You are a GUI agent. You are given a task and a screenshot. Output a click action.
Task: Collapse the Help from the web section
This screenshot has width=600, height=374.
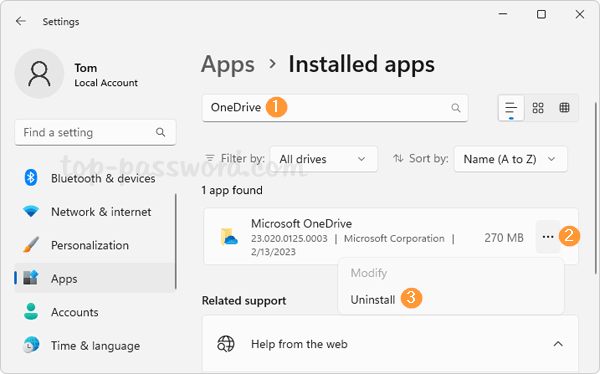point(558,344)
